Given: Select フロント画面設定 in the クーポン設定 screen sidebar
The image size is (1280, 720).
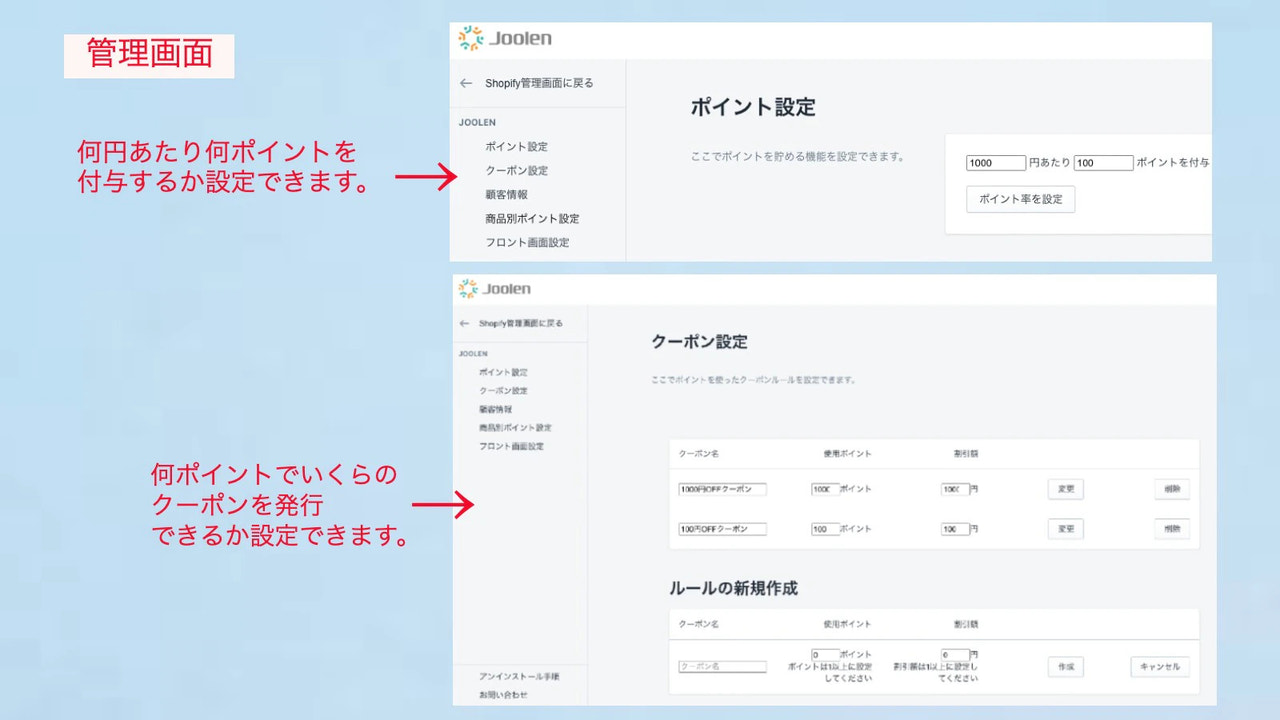Looking at the screenshot, I should [512, 446].
